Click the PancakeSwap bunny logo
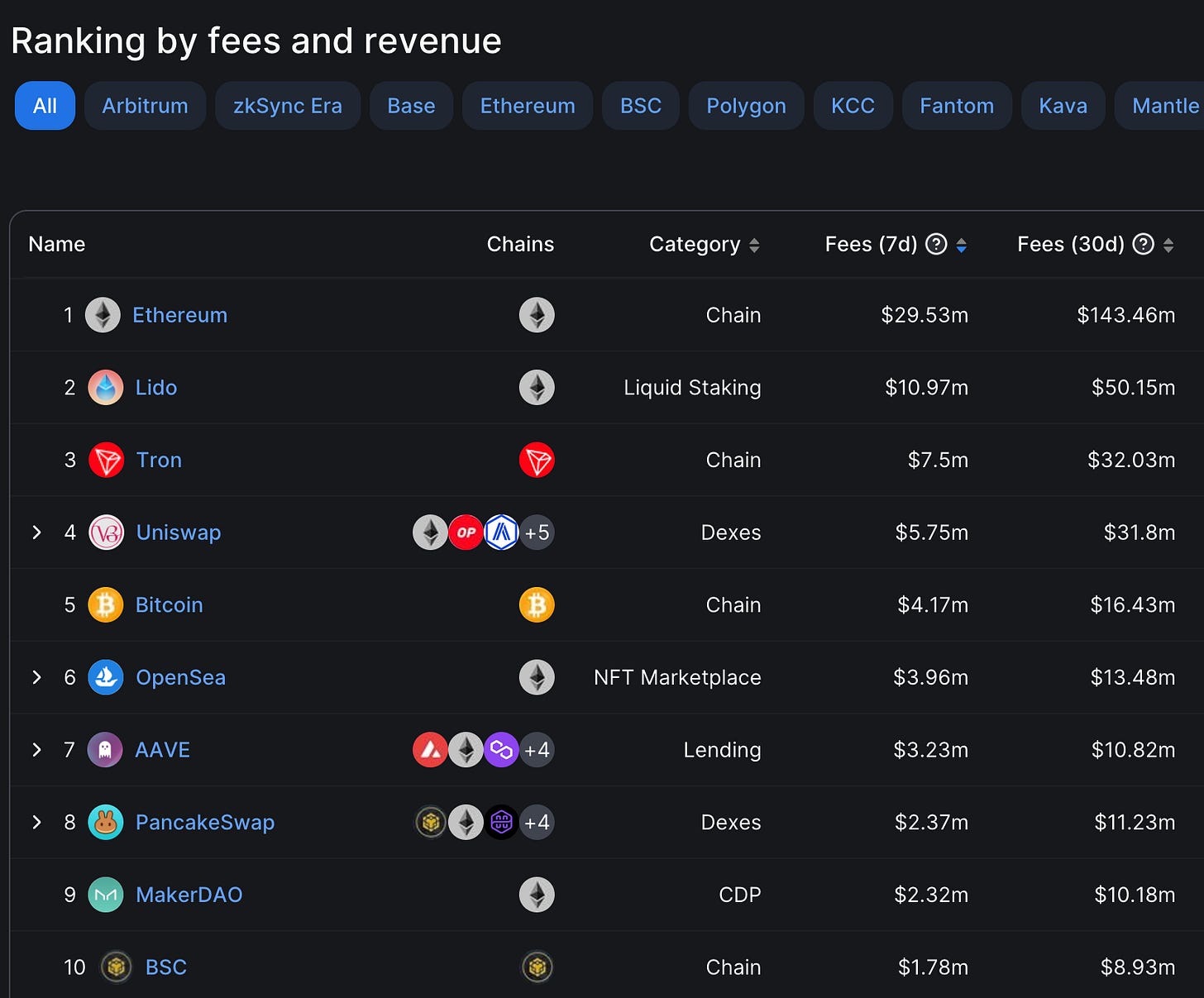Image resolution: width=1204 pixels, height=998 pixels. (x=106, y=822)
